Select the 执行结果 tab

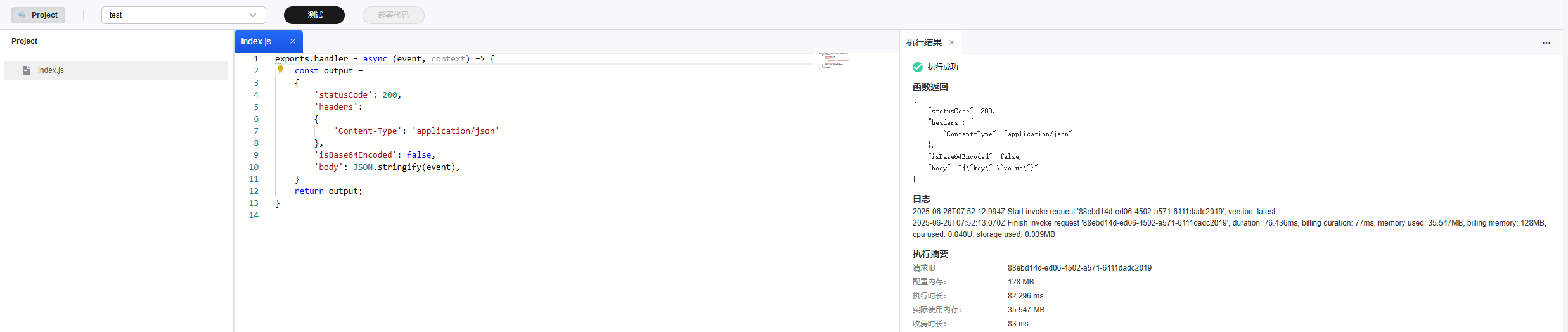(924, 42)
